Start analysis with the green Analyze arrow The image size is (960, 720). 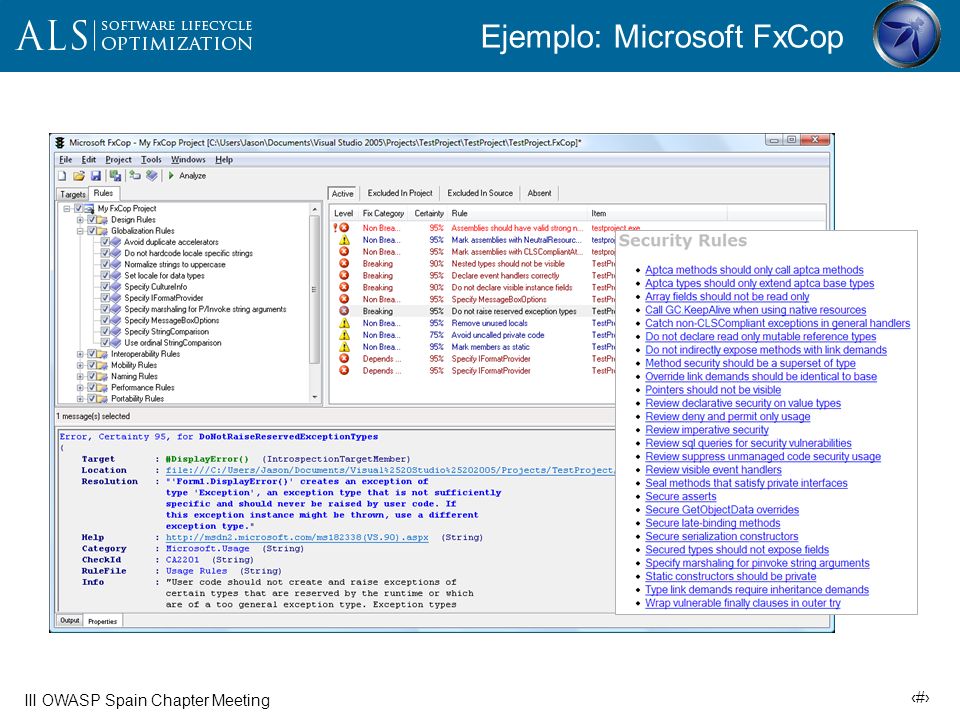pyautogui.click(x=171, y=176)
